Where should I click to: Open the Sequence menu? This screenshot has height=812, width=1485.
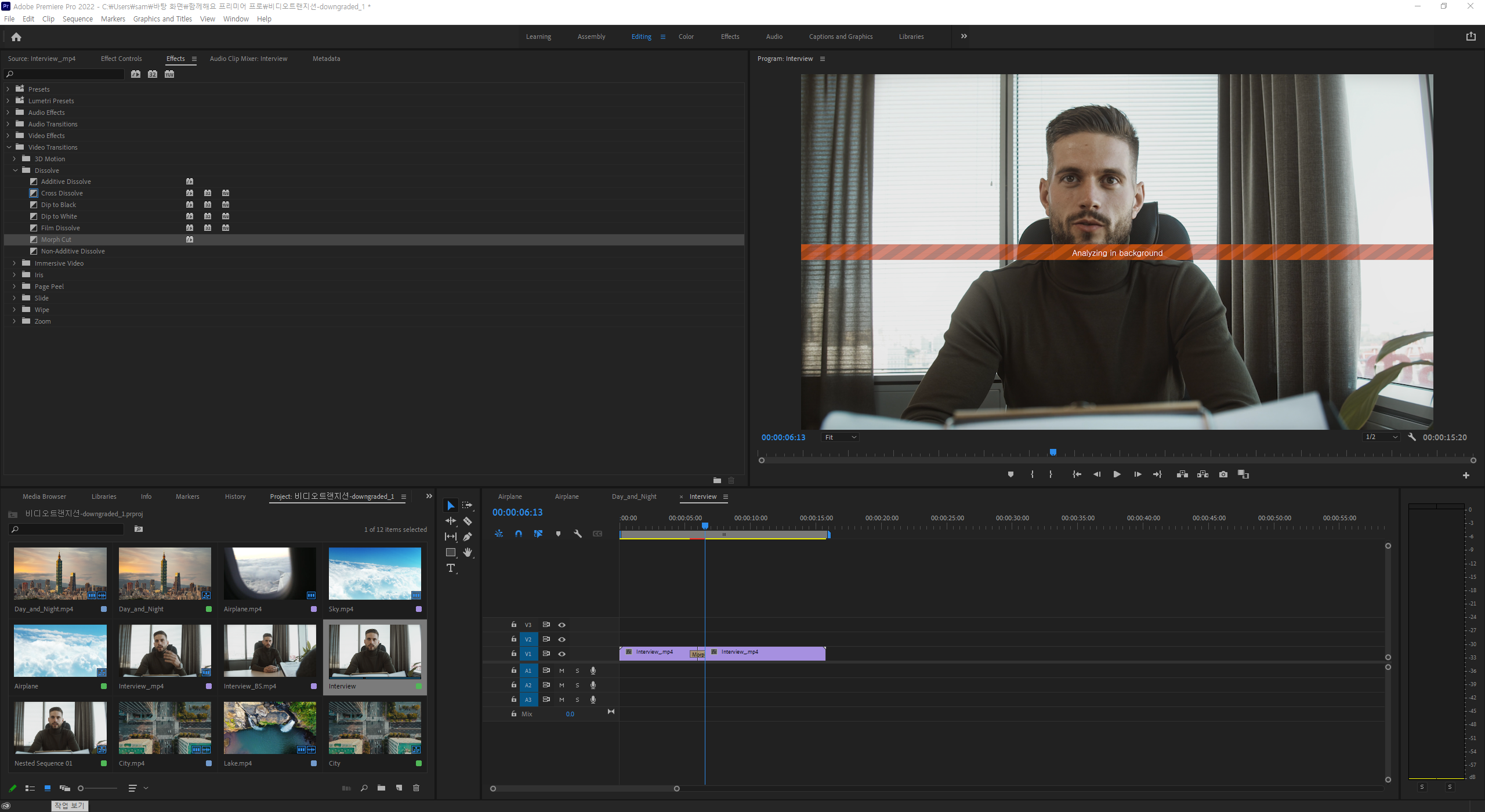click(77, 19)
